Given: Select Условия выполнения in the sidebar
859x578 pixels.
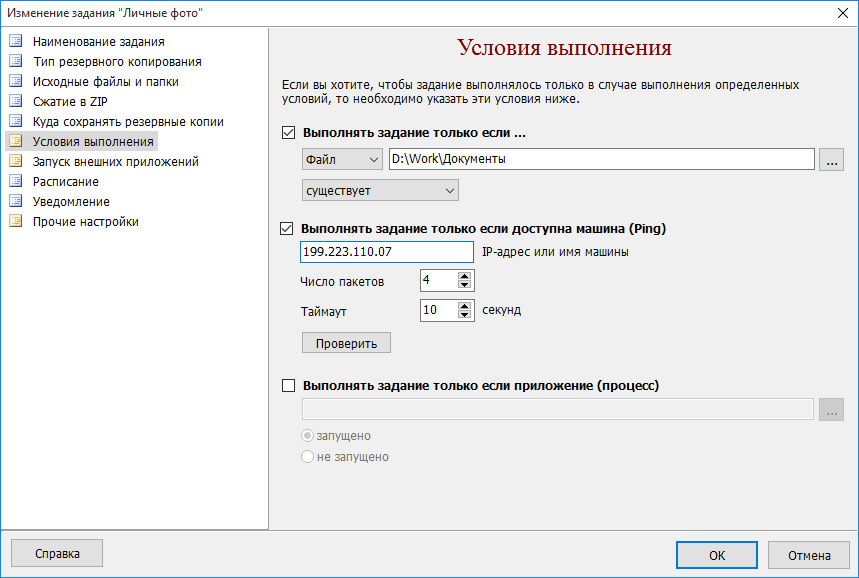Looking at the screenshot, I should [93, 142].
